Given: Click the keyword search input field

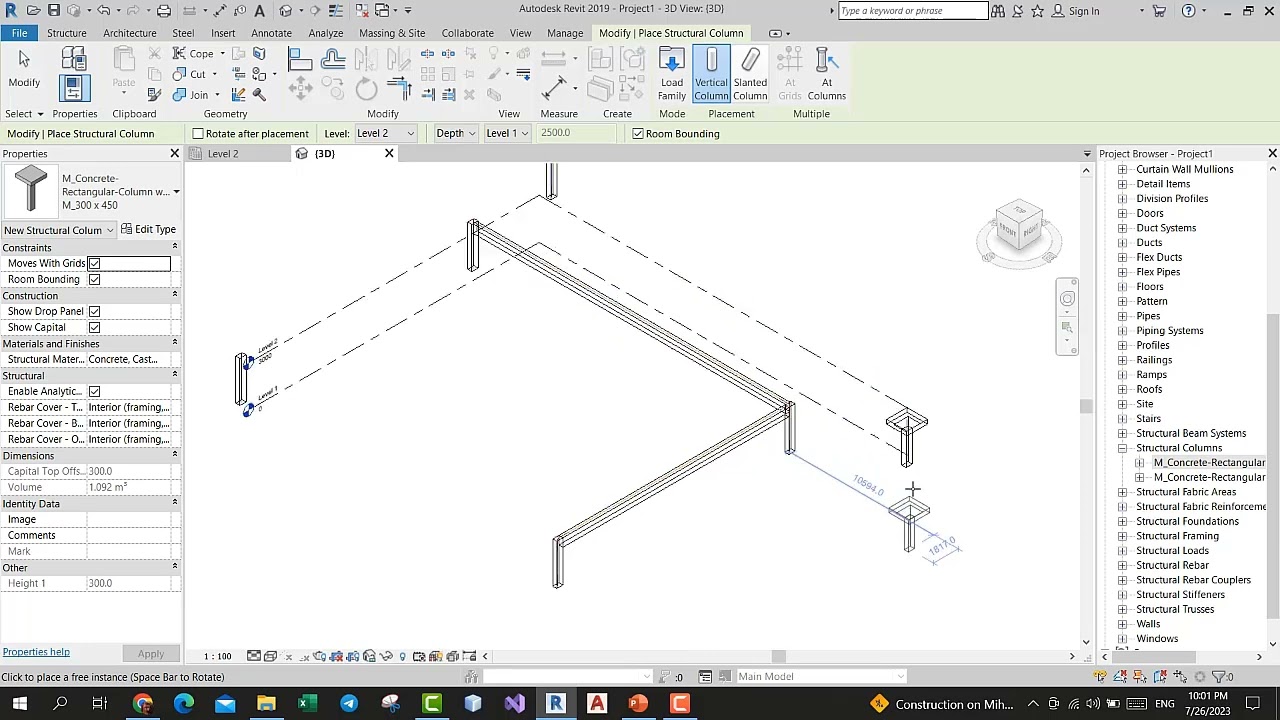Looking at the screenshot, I should [x=913, y=11].
